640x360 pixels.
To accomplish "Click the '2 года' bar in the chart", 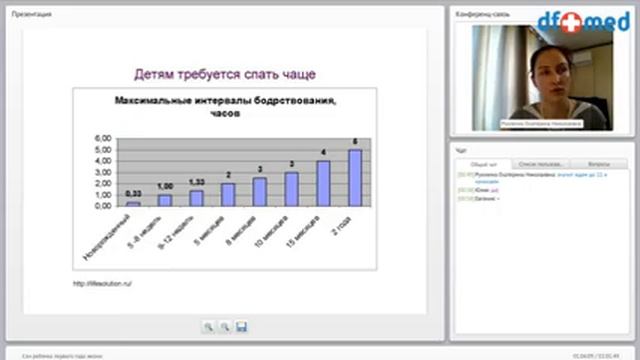I will pyautogui.click(x=355, y=178).
